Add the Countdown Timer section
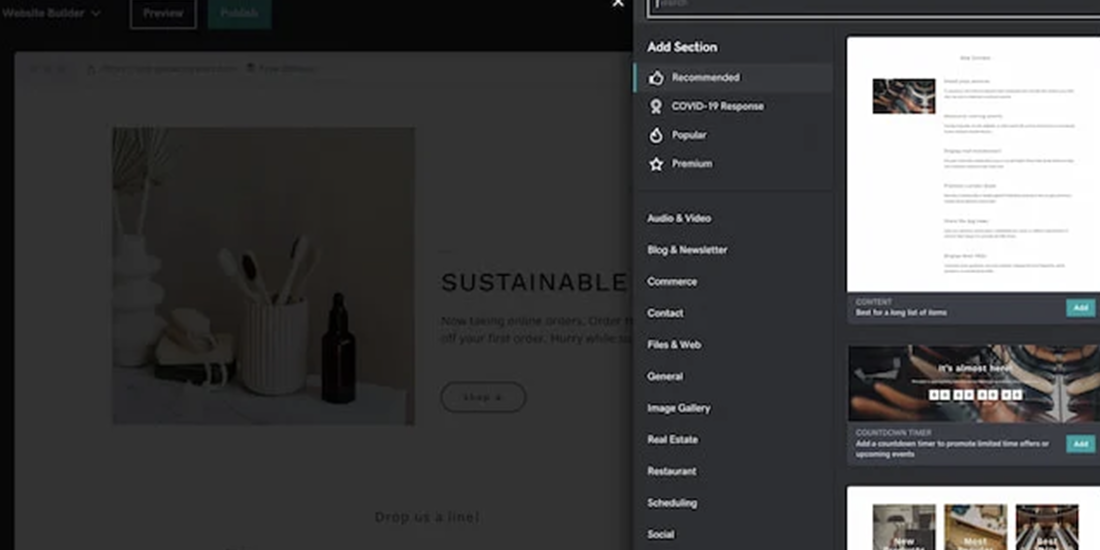Viewport: 1100px width, 550px height. [x=1081, y=444]
